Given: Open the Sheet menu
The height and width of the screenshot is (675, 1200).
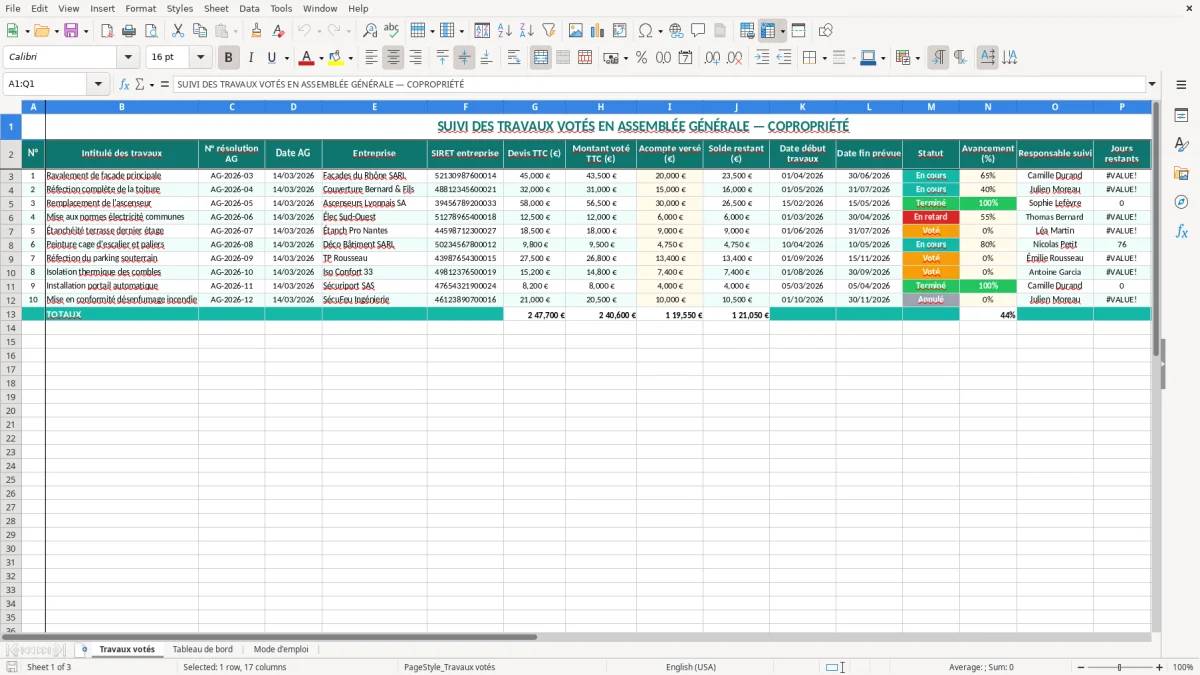Looking at the screenshot, I should click(216, 8).
